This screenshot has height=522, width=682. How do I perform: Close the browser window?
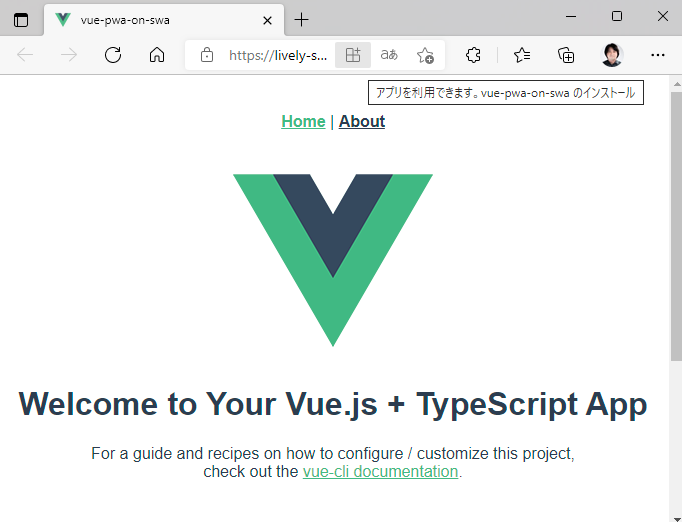click(662, 17)
